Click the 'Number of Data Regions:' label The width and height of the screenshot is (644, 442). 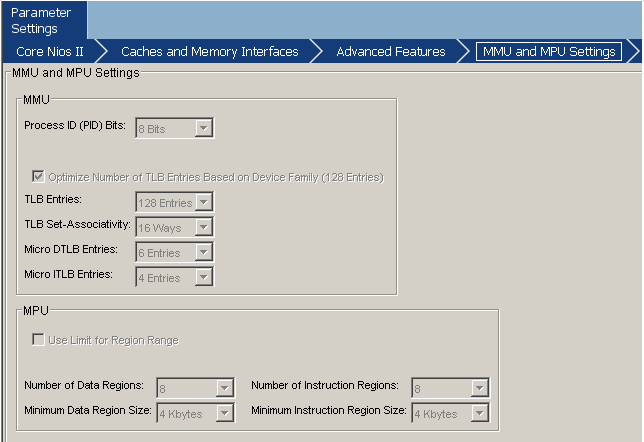click(84, 385)
